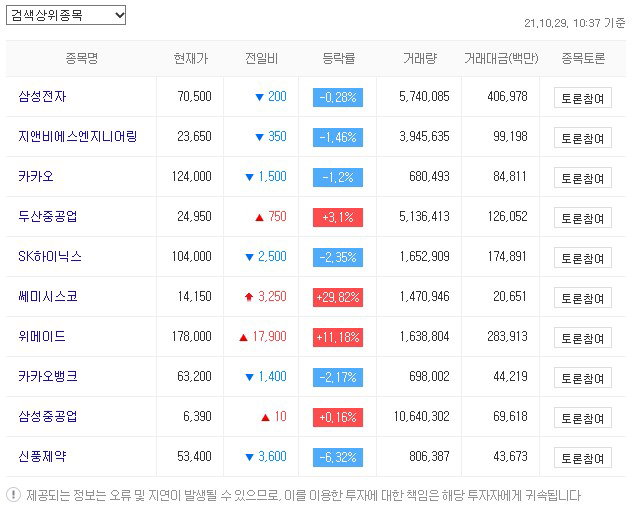
Task: Click the 현재가 column header
Action: tap(191, 58)
